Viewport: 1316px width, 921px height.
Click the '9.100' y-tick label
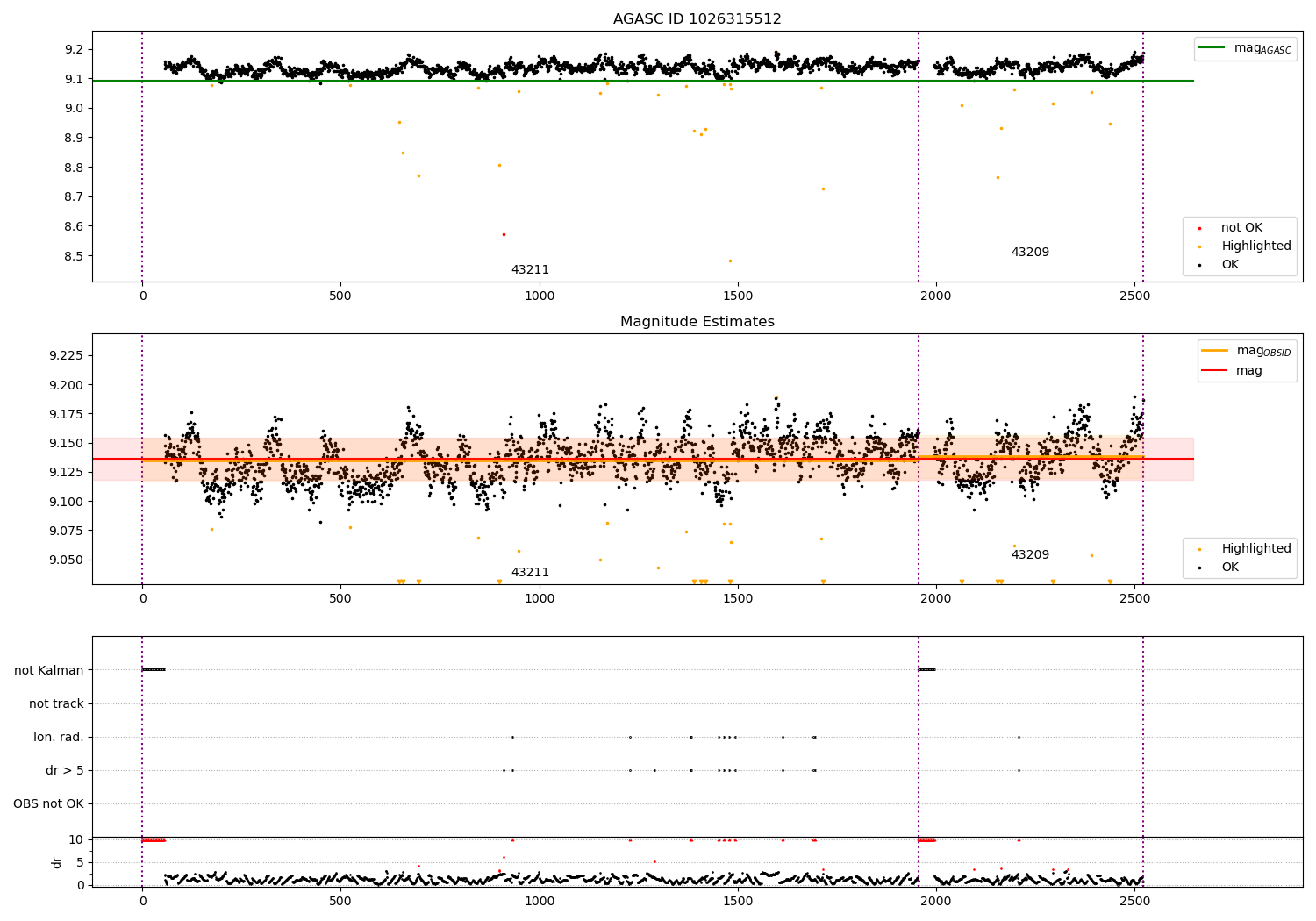(66, 502)
